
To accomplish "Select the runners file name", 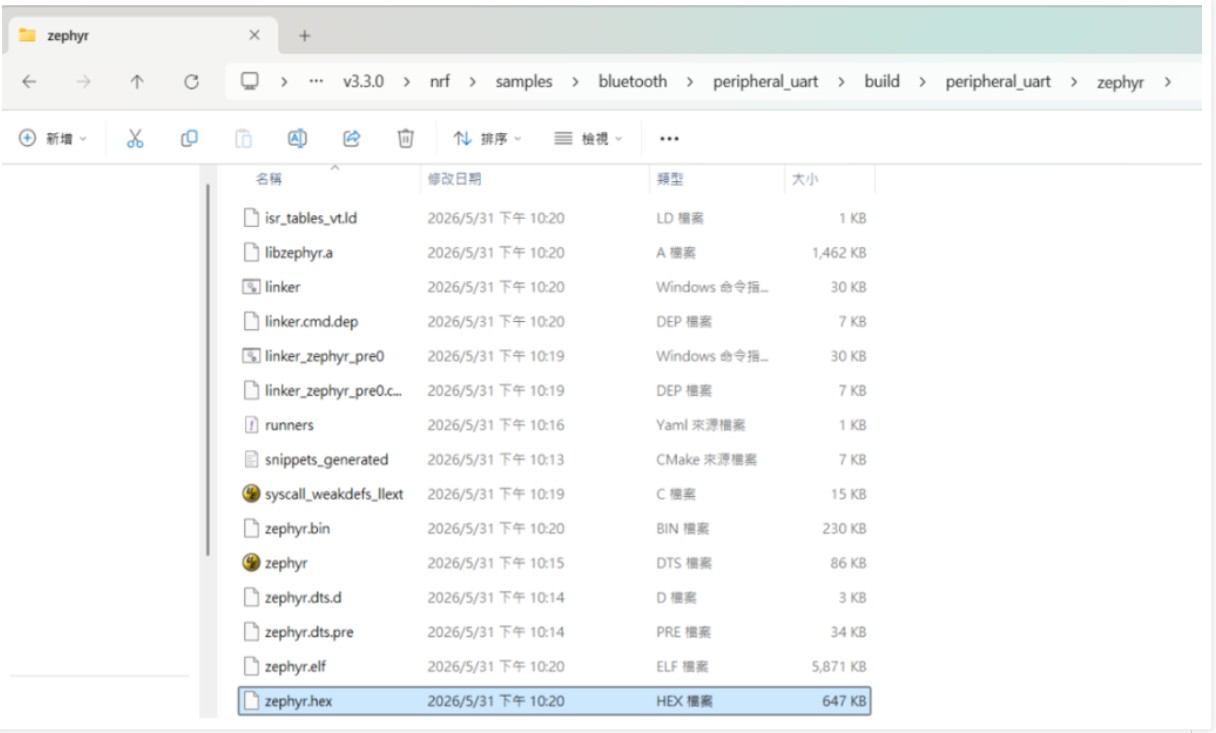I will (x=289, y=425).
